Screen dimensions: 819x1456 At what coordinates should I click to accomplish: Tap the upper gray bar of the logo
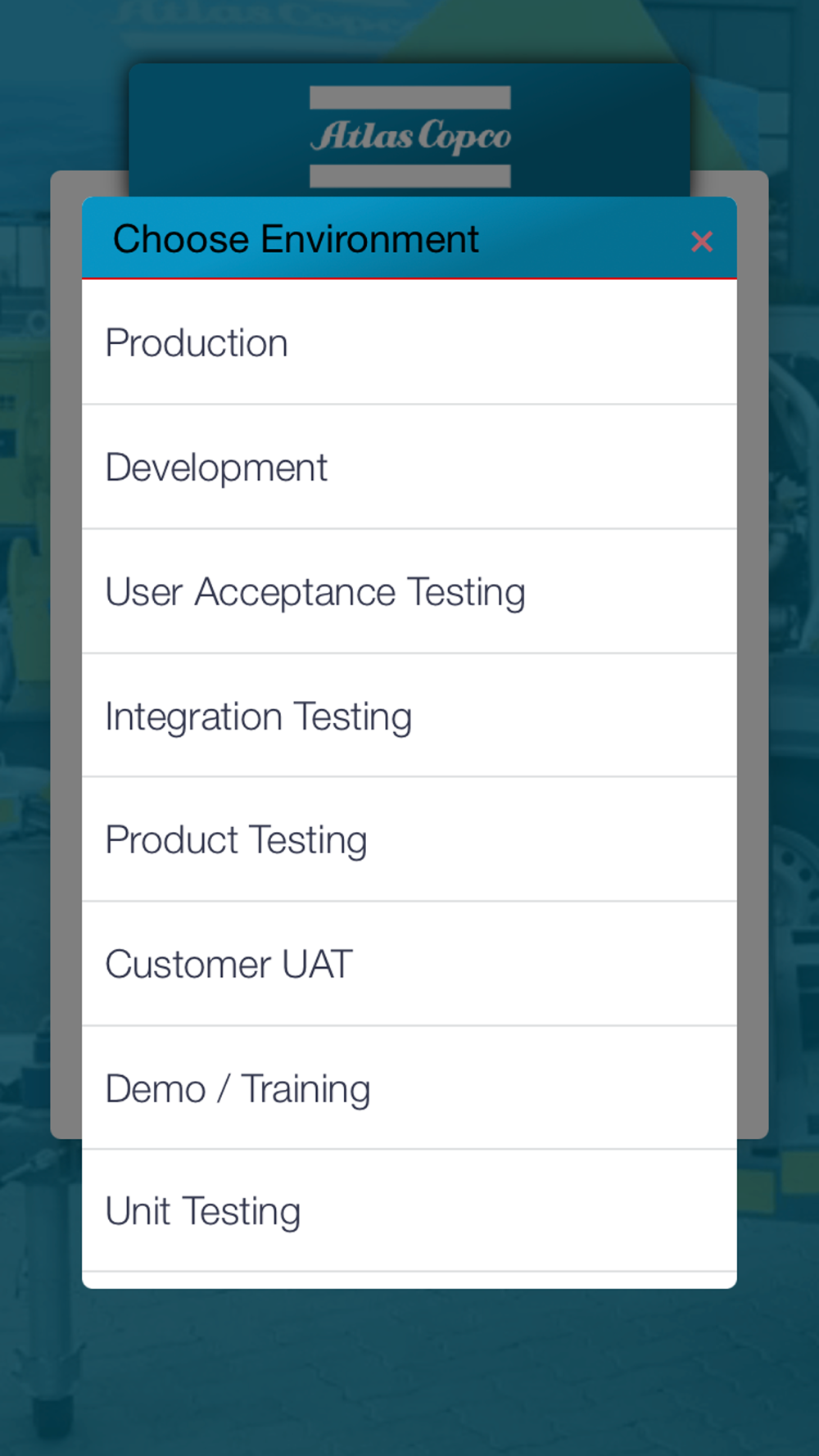410,97
